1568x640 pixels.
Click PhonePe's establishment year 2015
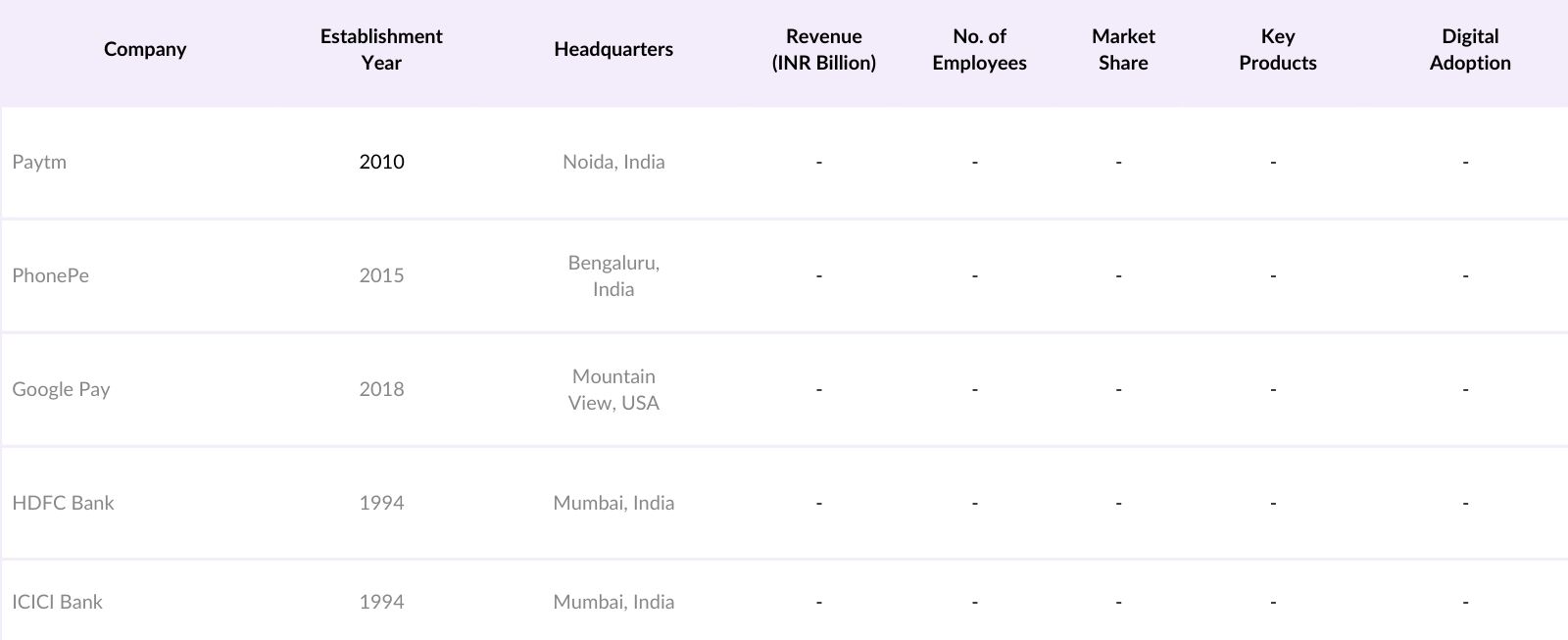click(381, 275)
